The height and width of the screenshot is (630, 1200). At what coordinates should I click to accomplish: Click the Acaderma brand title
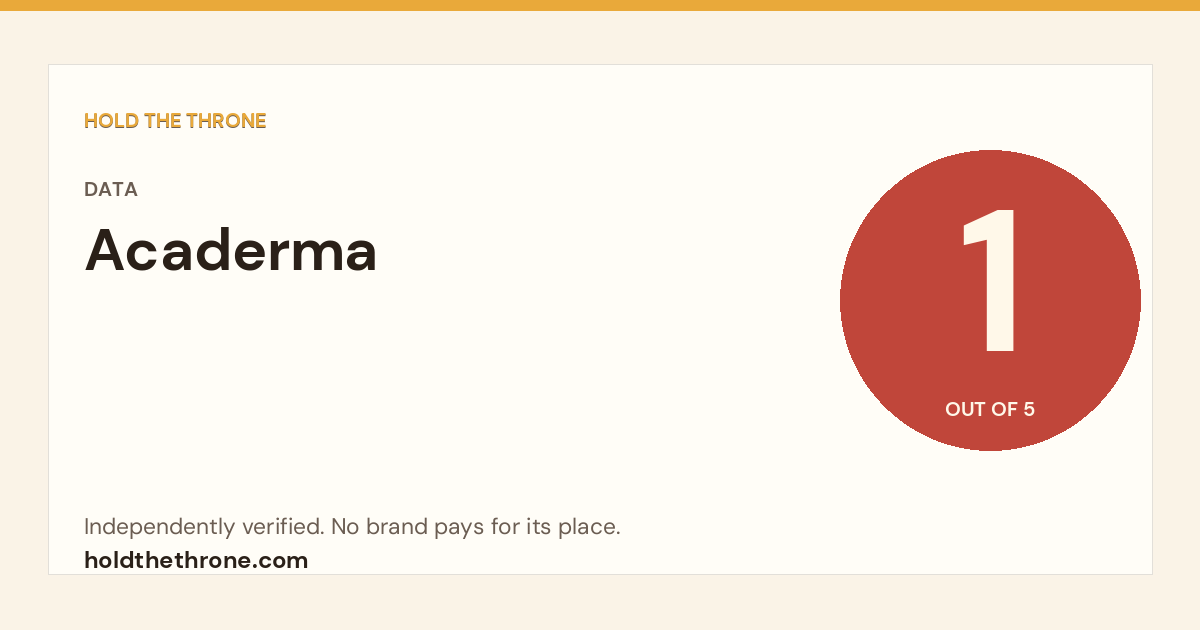(231, 250)
